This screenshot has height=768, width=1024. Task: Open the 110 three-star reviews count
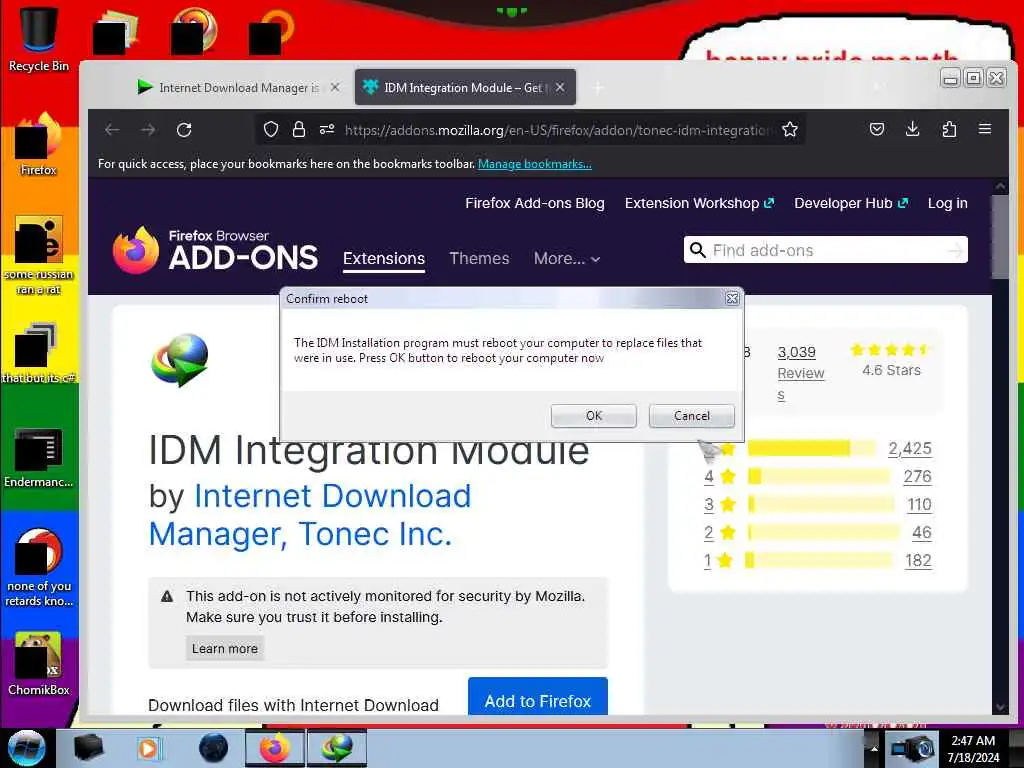pyautogui.click(x=919, y=505)
